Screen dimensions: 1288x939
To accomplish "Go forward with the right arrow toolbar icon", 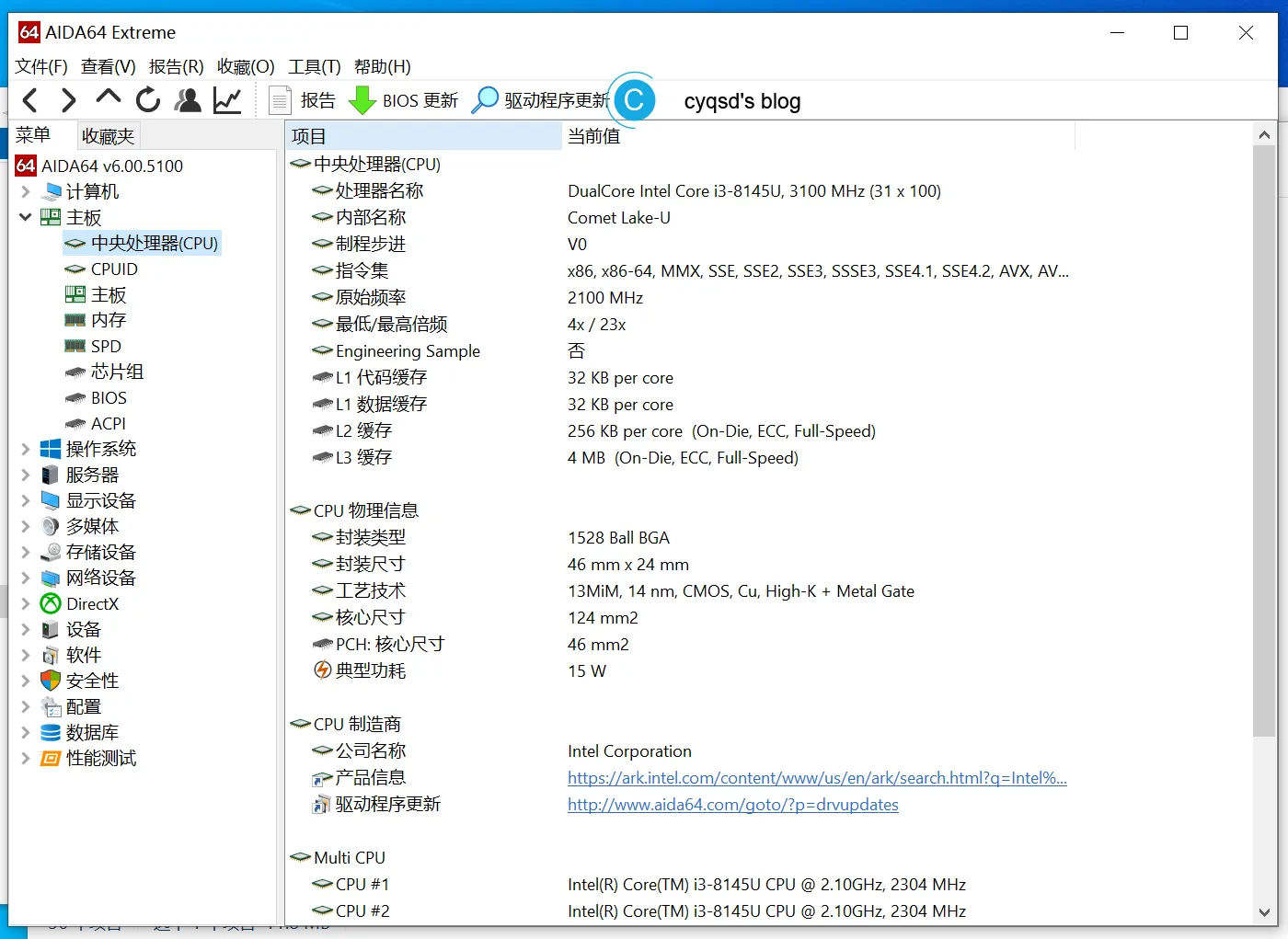I will 68,100.
